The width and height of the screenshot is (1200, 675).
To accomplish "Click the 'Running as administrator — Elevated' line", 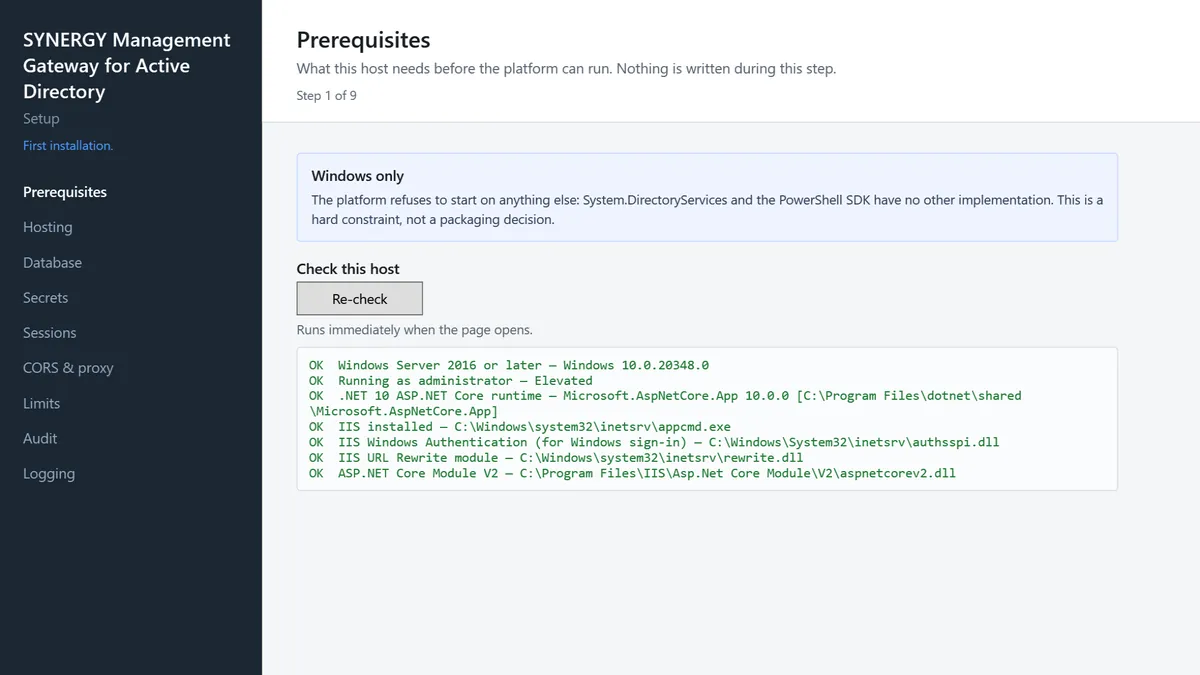I will [451, 380].
